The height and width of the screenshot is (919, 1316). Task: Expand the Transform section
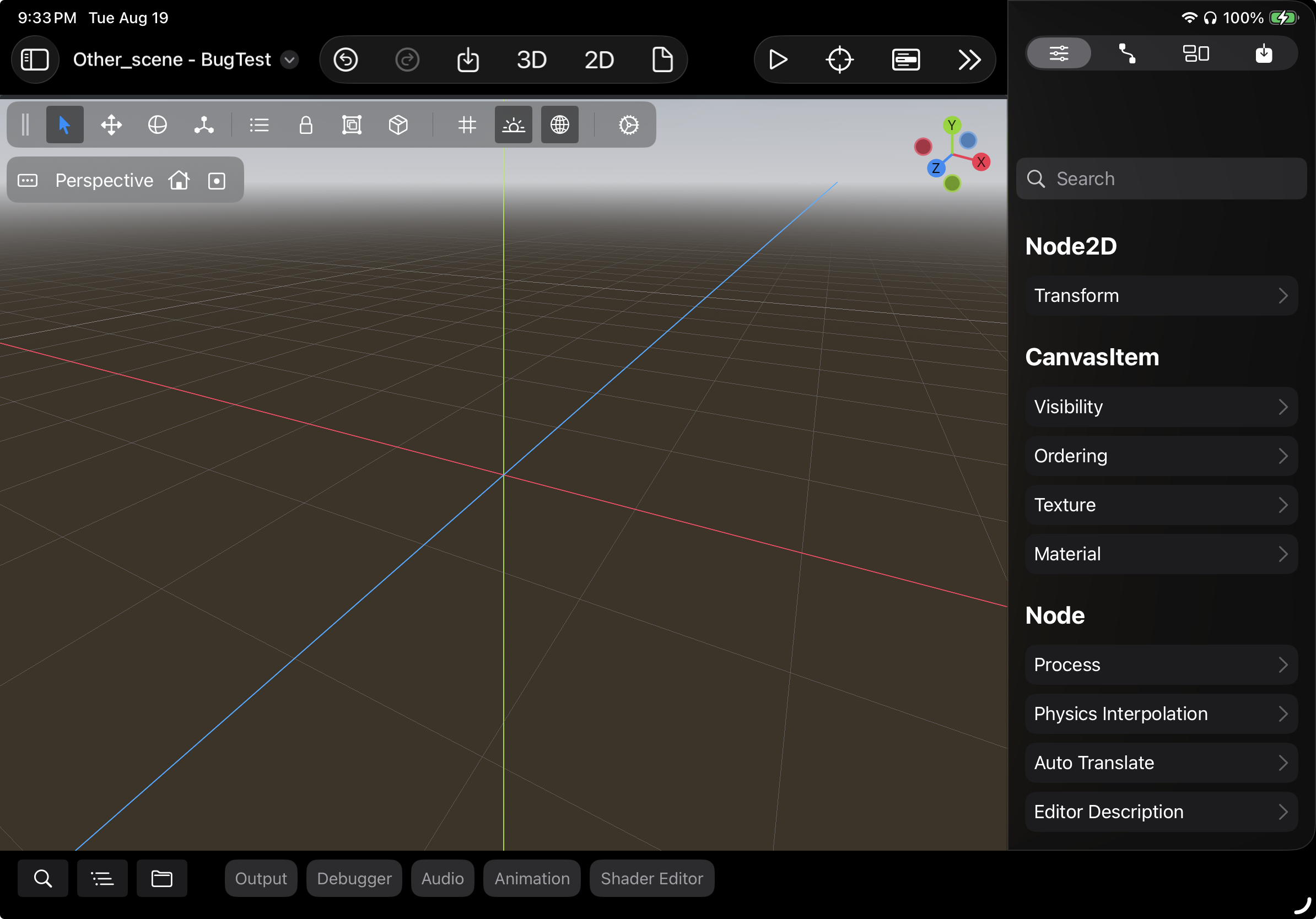[1161, 296]
